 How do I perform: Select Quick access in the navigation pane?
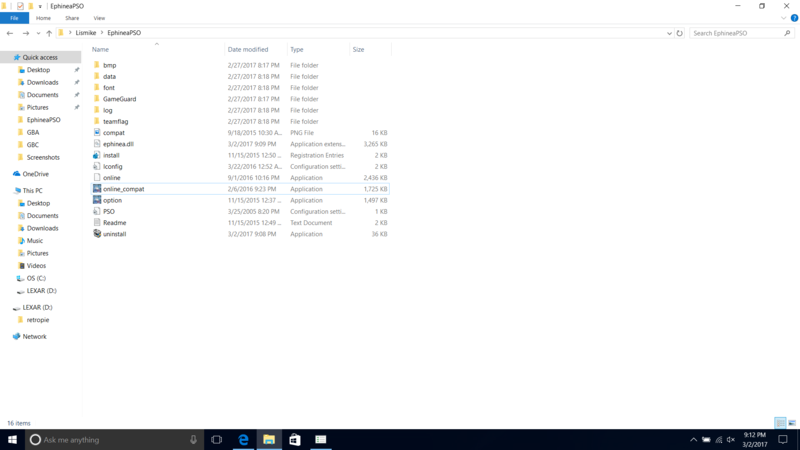click(40, 57)
